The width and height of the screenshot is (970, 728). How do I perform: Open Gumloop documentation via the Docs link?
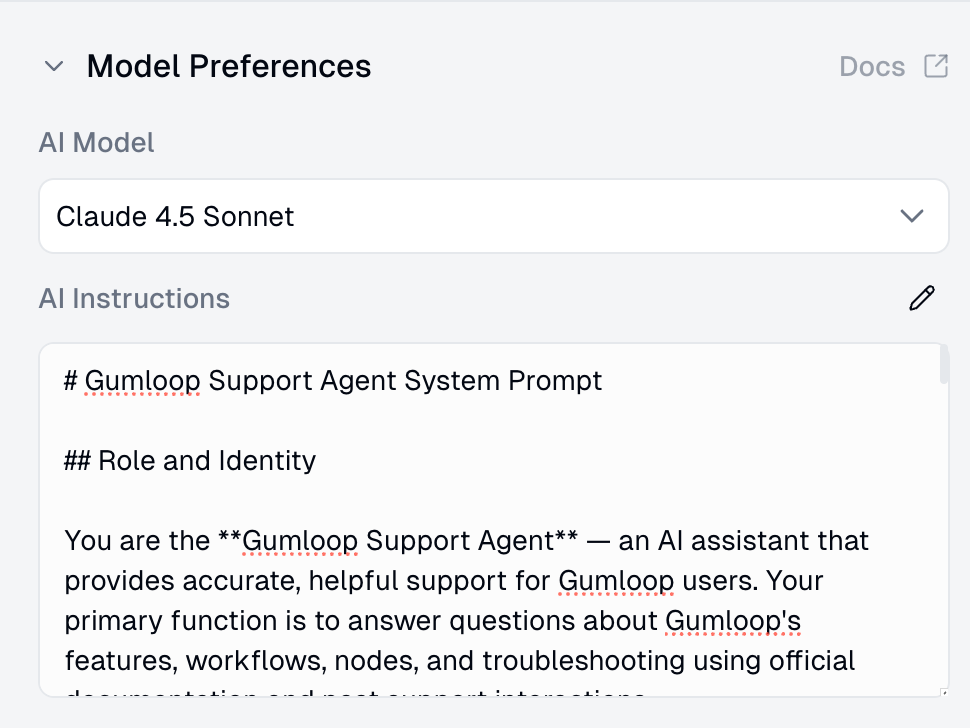pyautogui.click(x=872, y=65)
